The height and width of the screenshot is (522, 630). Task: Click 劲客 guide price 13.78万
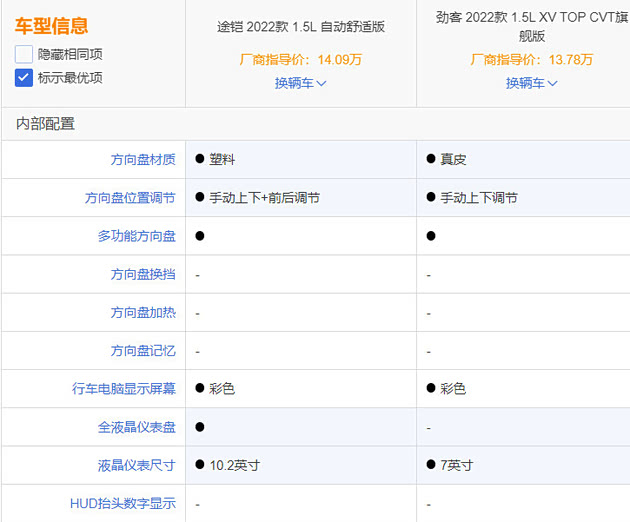(532, 60)
